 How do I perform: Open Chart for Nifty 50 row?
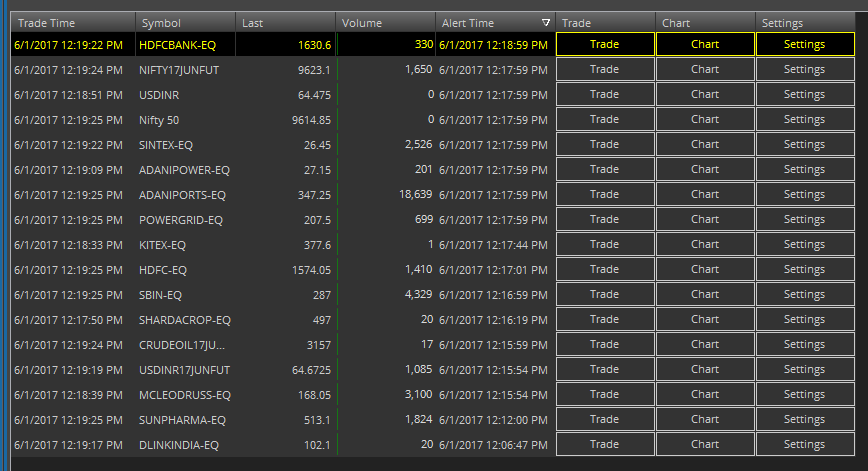(705, 120)
